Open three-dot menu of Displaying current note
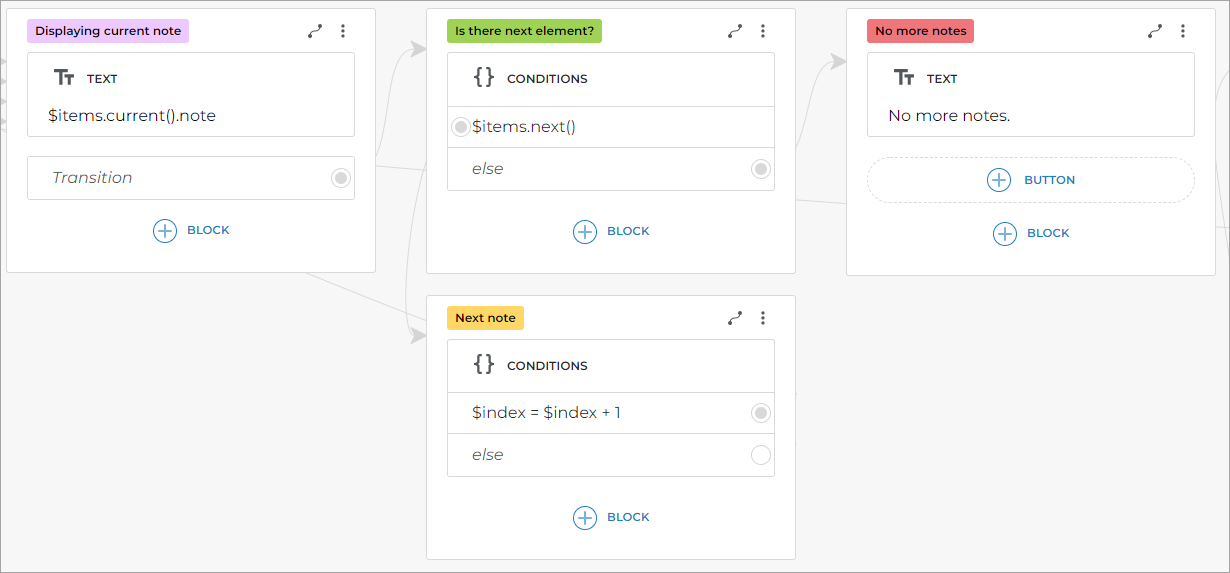1230x573 pixels. [343, 31]
